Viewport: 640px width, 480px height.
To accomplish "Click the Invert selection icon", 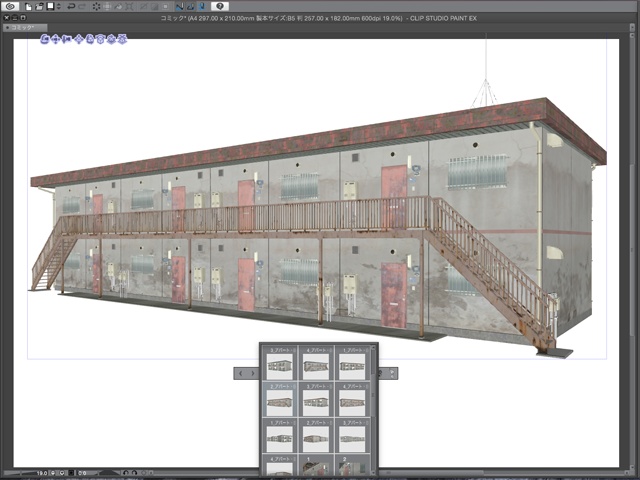I will point(154,7).
